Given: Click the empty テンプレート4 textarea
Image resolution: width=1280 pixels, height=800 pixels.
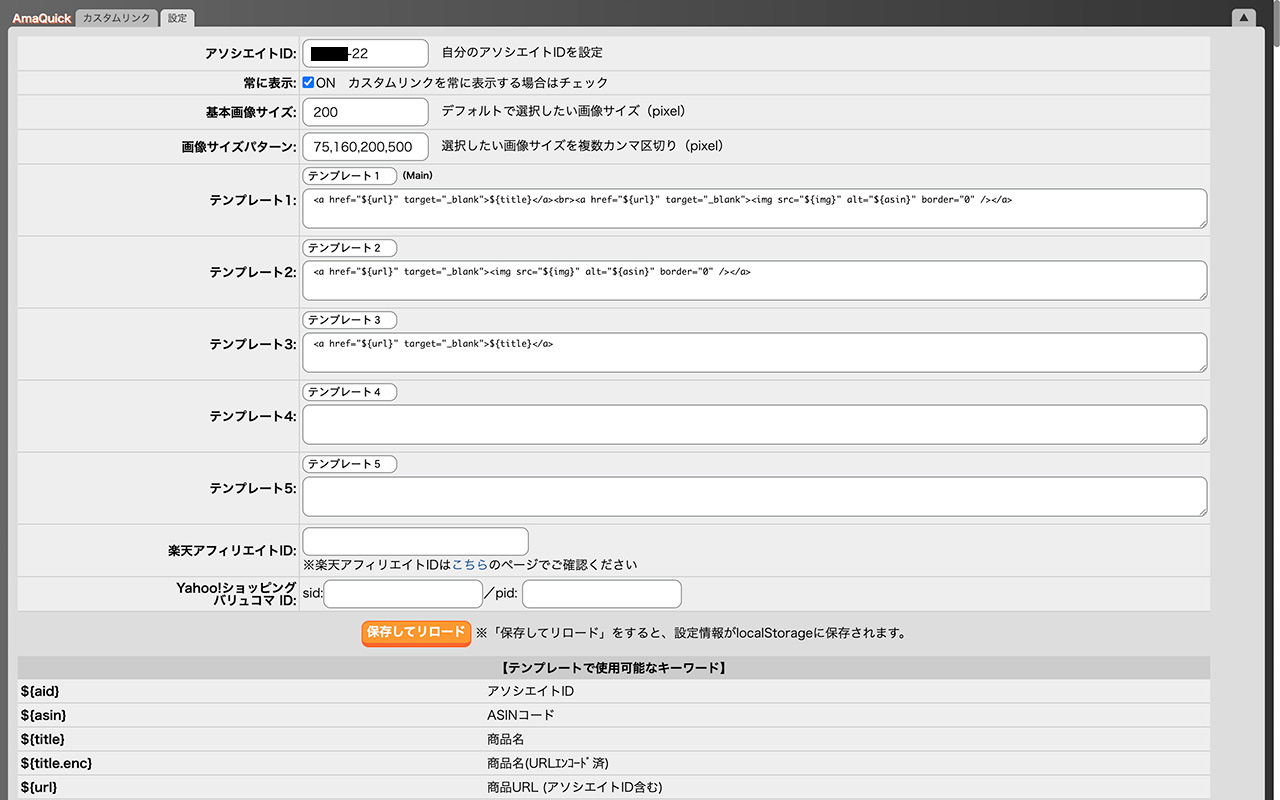Looking at the screenshot, I should pyautogui.click(x=754, y=425).
